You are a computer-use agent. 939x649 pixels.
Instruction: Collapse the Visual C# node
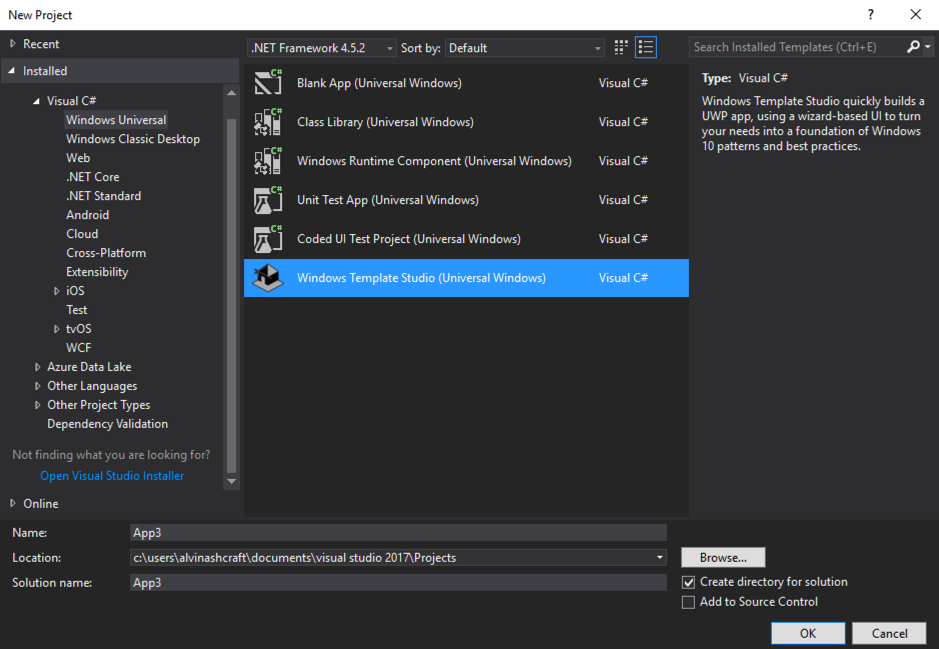(x=37, y=101)
